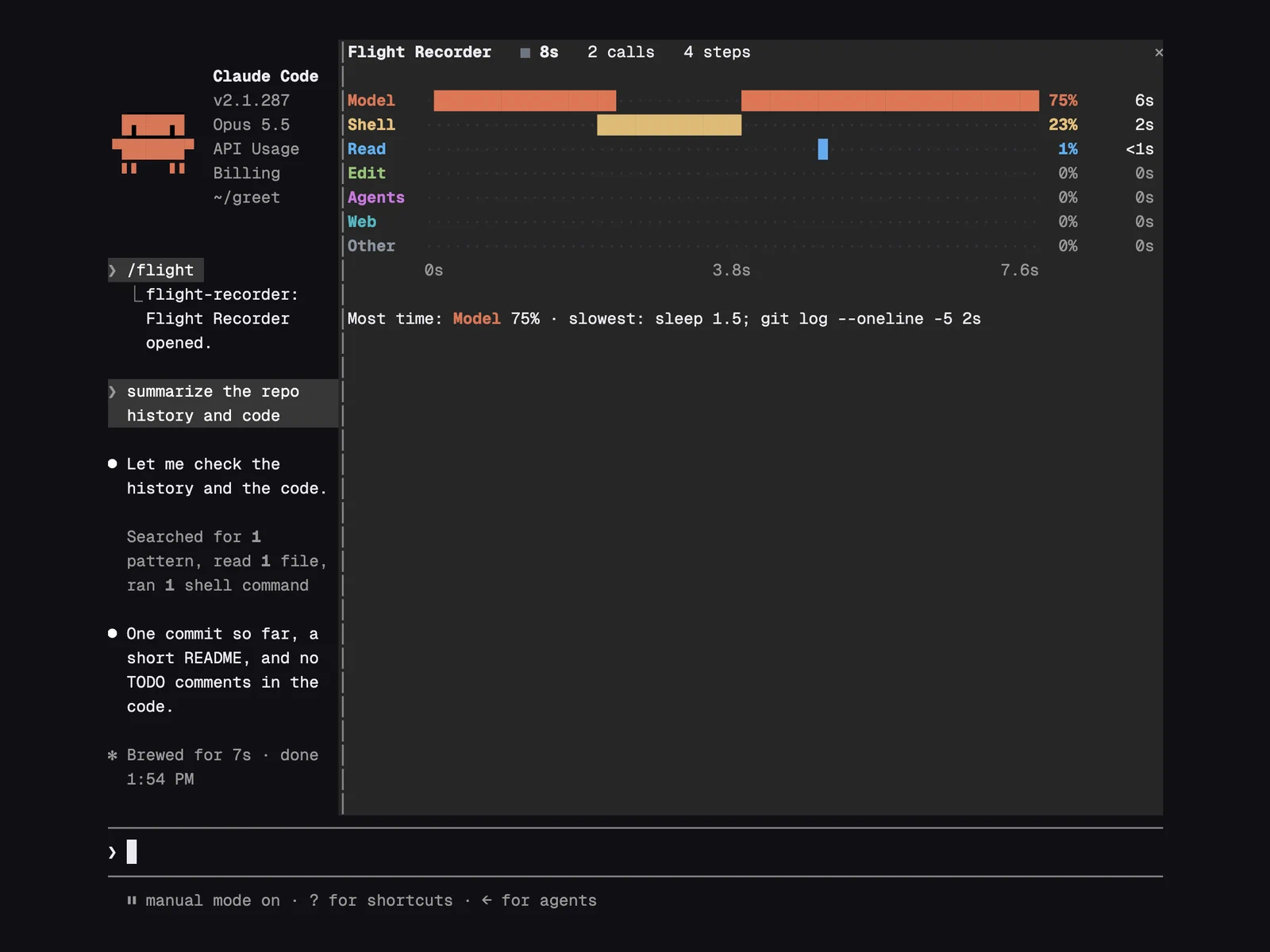Click the pause icon before manual mode on
Screen dimensions: 1270x952
132,900
